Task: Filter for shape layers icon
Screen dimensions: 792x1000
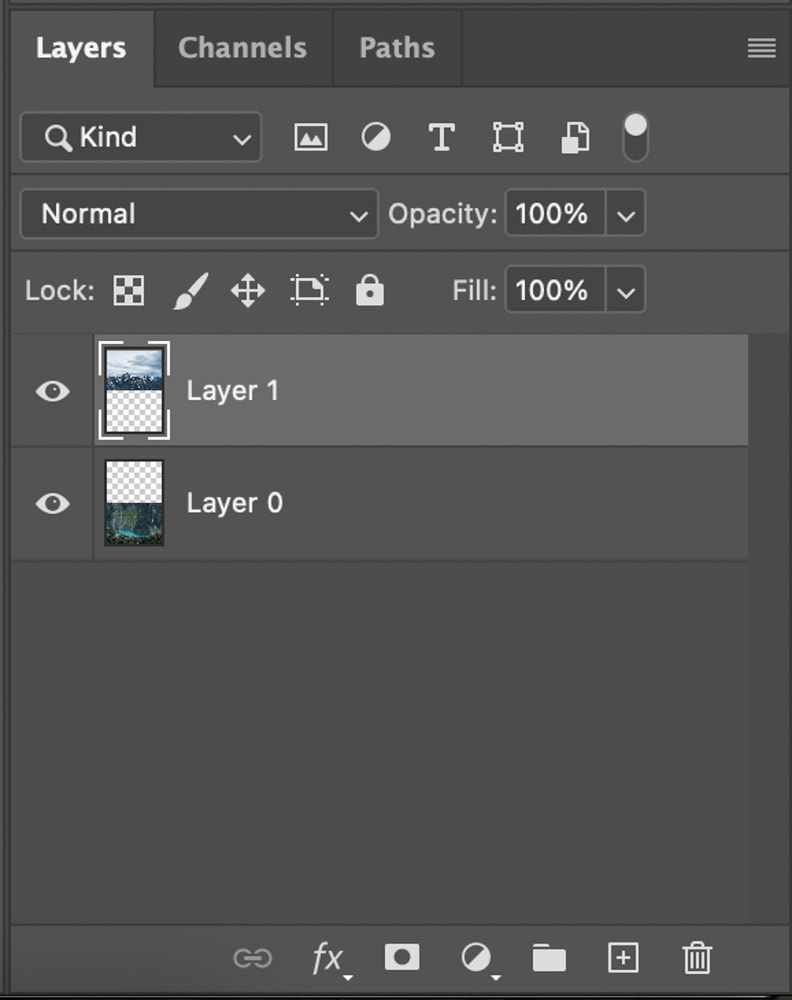Action: [x=508, y=137]
